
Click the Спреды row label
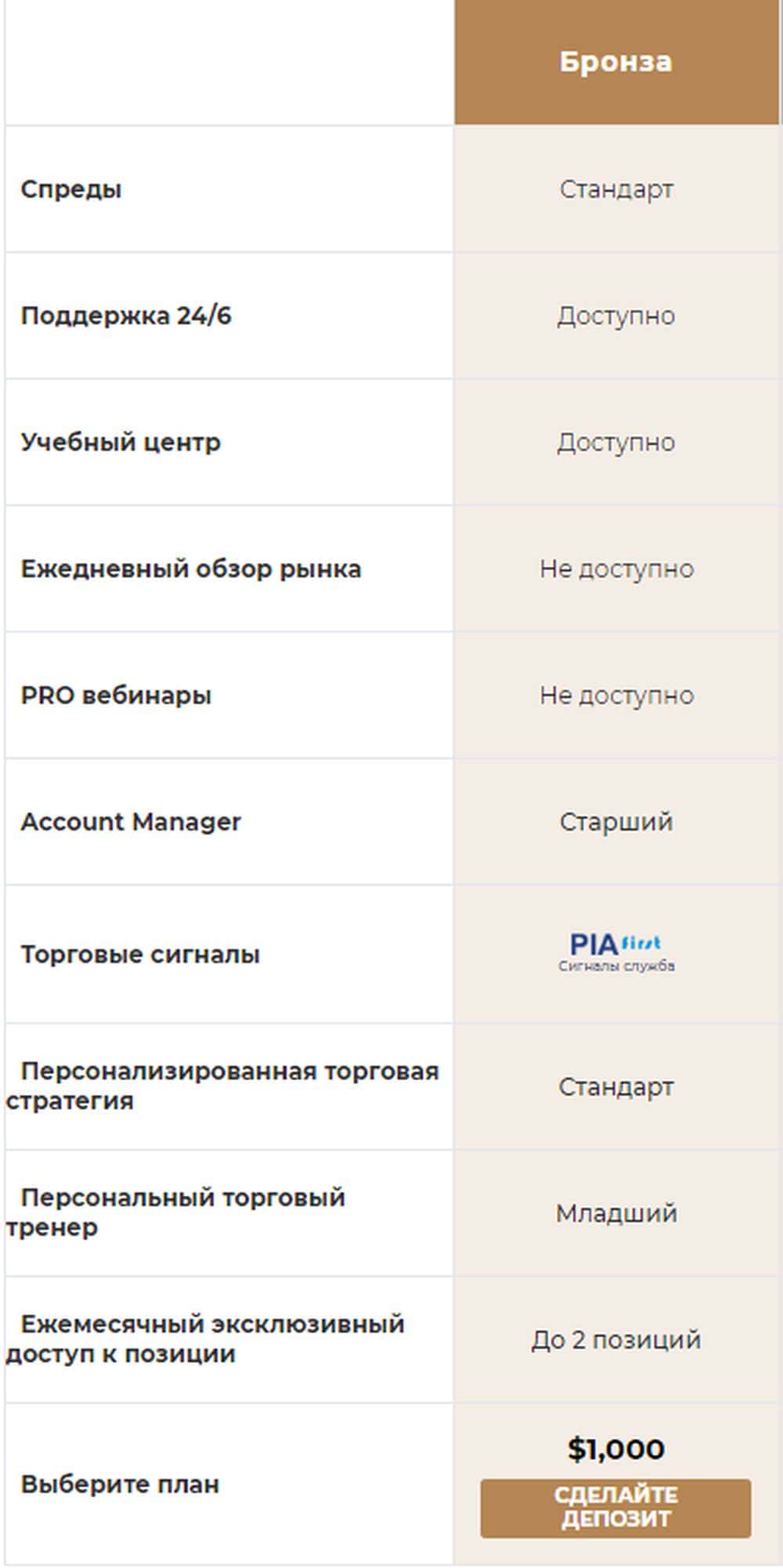tap(71, 189)
